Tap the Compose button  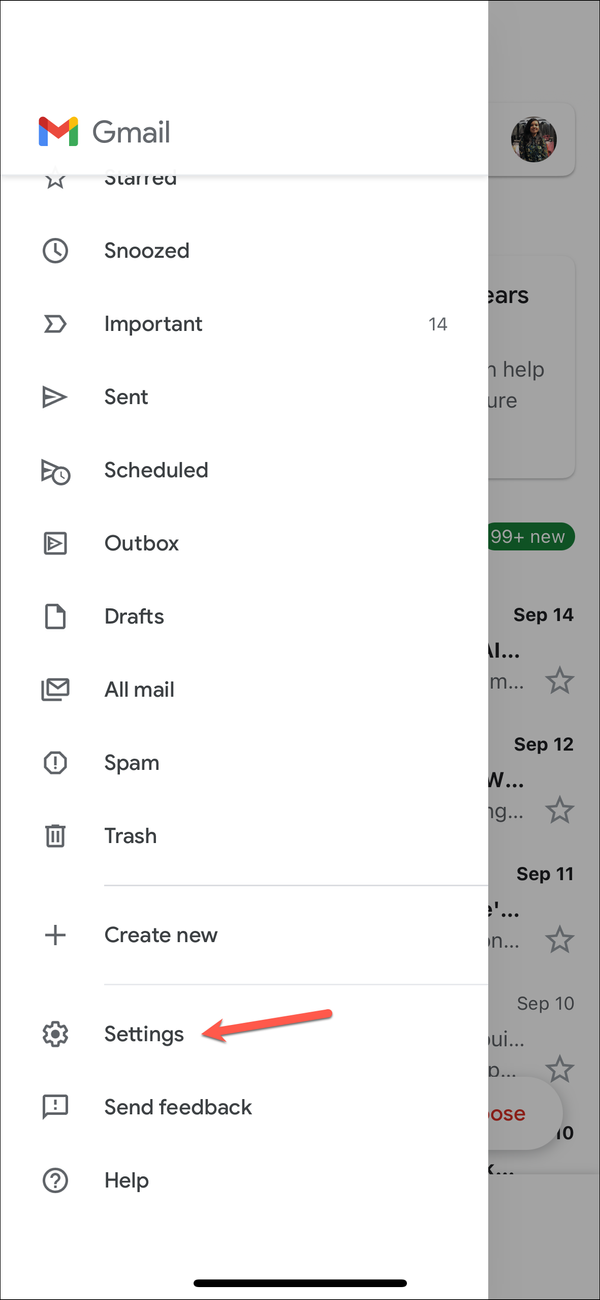click(x=512, y=1113)
